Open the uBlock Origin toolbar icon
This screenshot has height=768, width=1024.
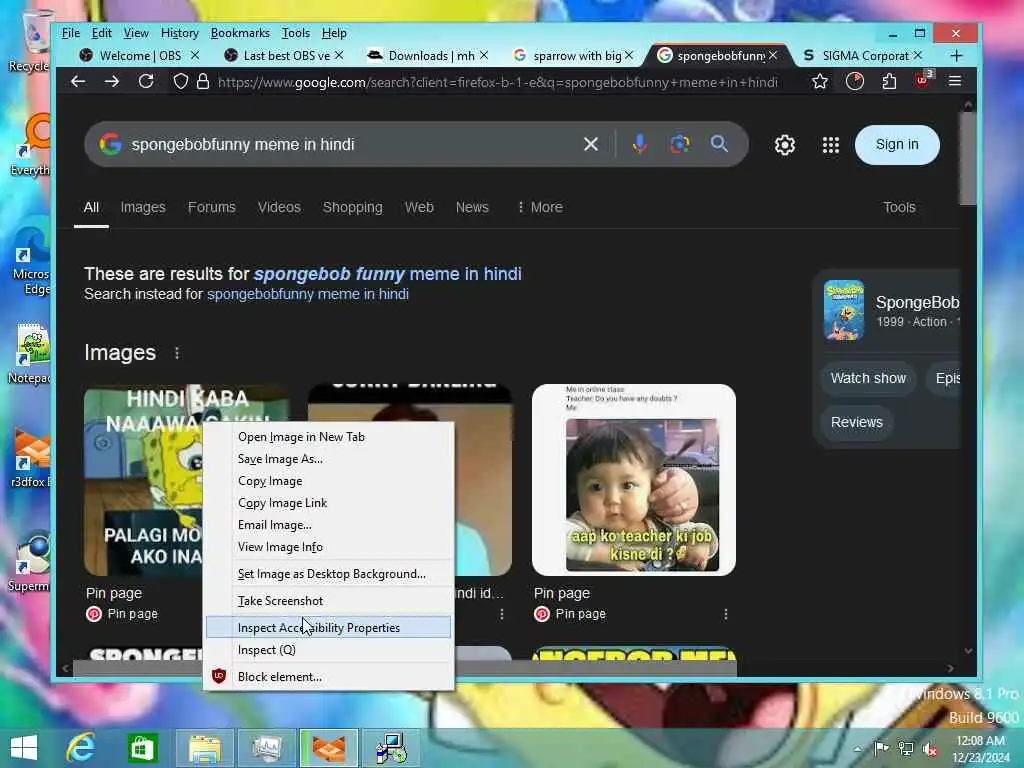[923, 81]
